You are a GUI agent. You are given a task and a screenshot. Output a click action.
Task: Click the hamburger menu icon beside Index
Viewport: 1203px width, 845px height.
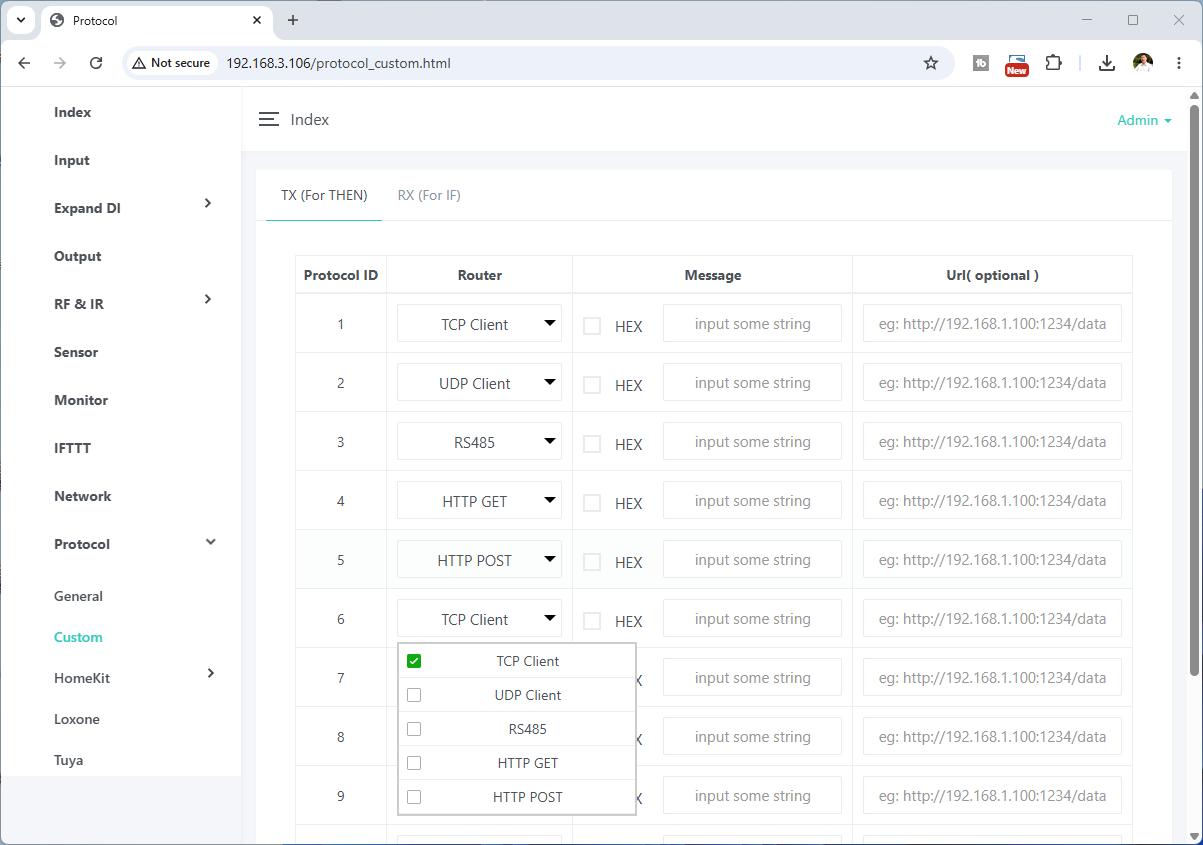pyautogui.click(x=268, y=120)
